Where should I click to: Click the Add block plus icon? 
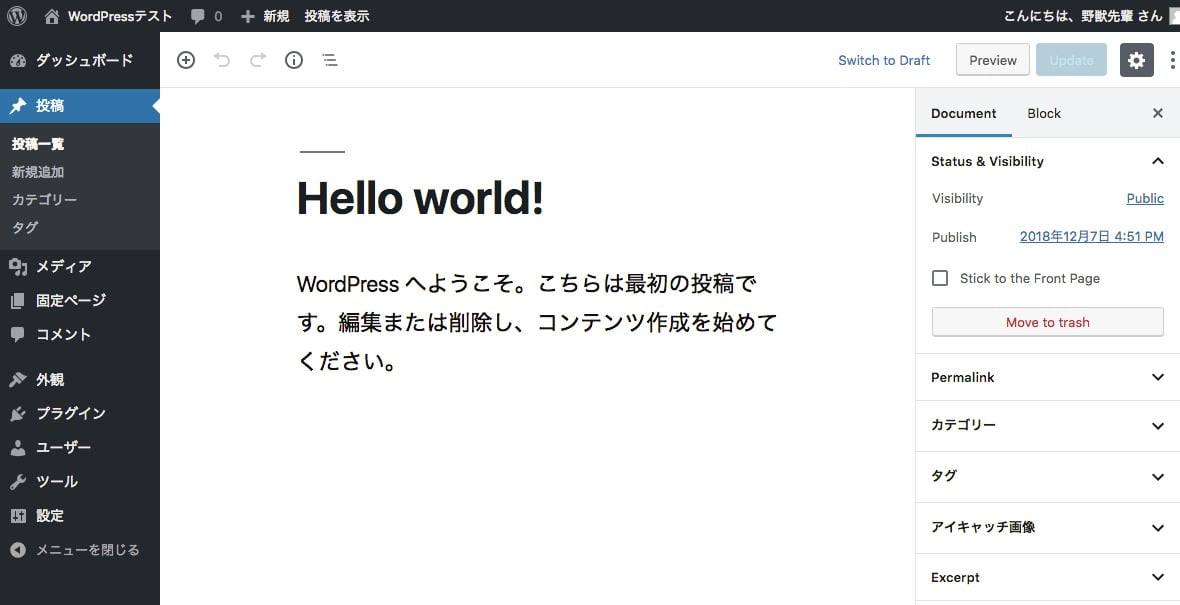[x=186, y=60]
